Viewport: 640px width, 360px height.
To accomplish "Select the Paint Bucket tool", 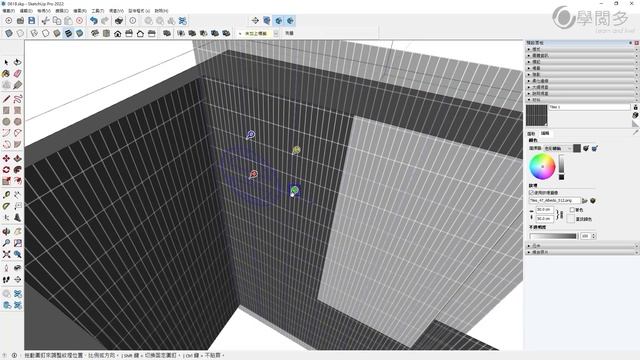I will point(6,74).
